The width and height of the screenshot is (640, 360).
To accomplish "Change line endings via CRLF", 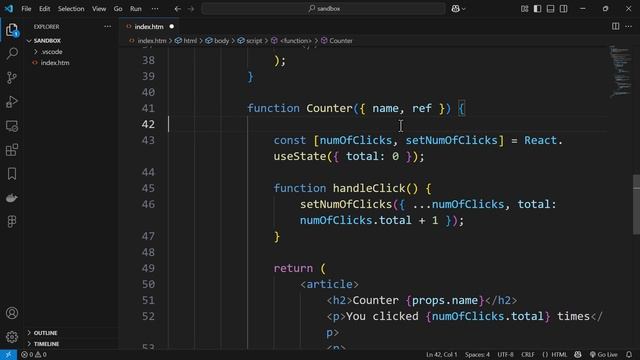I will 527,355.
